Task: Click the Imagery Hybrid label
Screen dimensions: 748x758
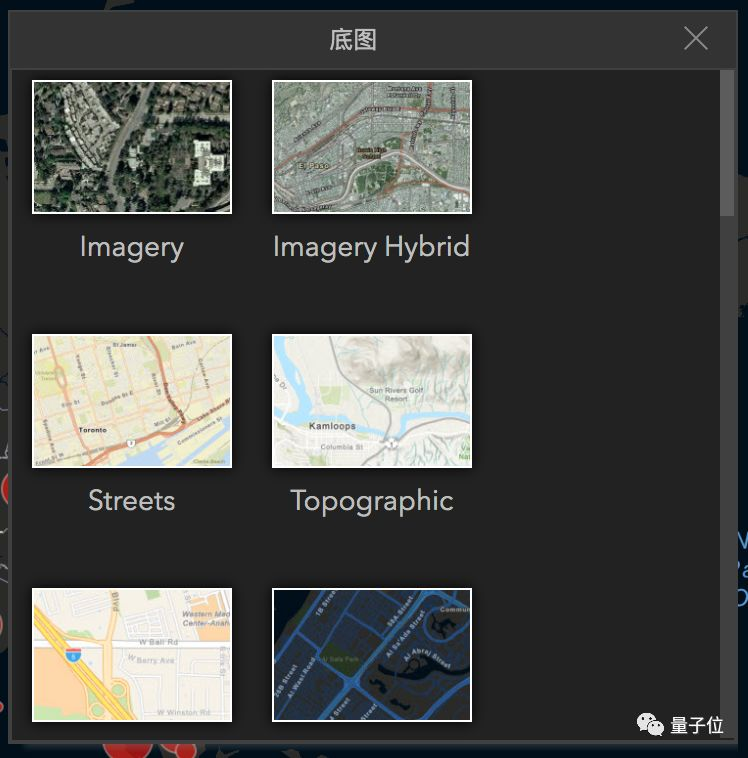Action: [372, 247]
